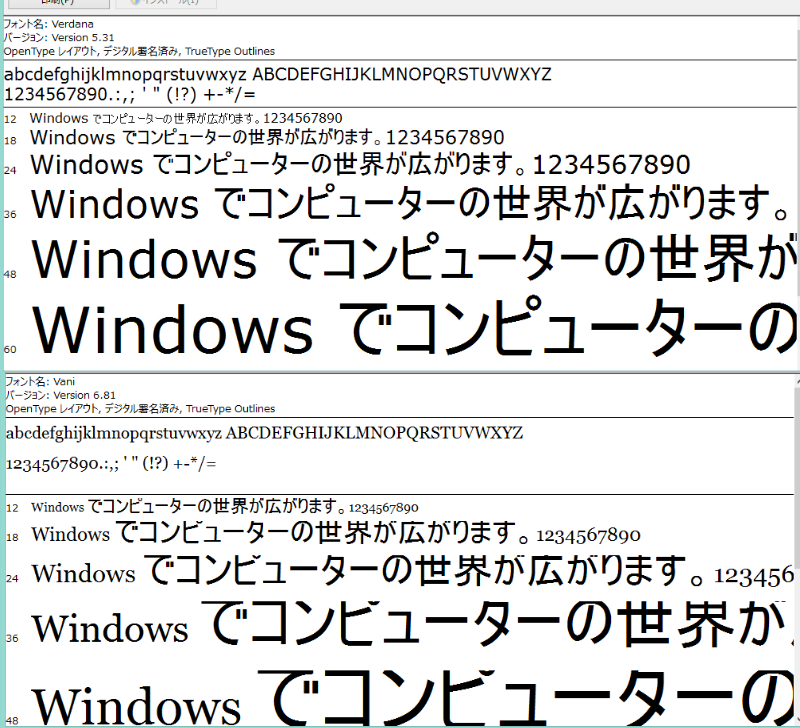The image size is (800, 728).
Task: Click the 36-point sample line in the Verdana window
Action: 410,204
